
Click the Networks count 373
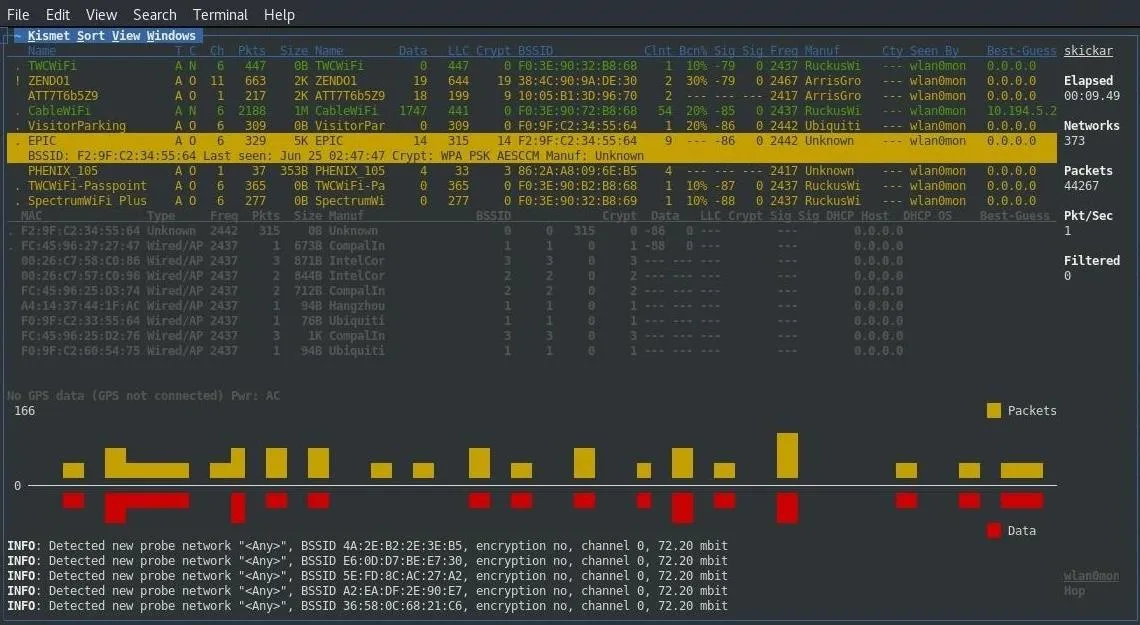(x=1074, y=141)
